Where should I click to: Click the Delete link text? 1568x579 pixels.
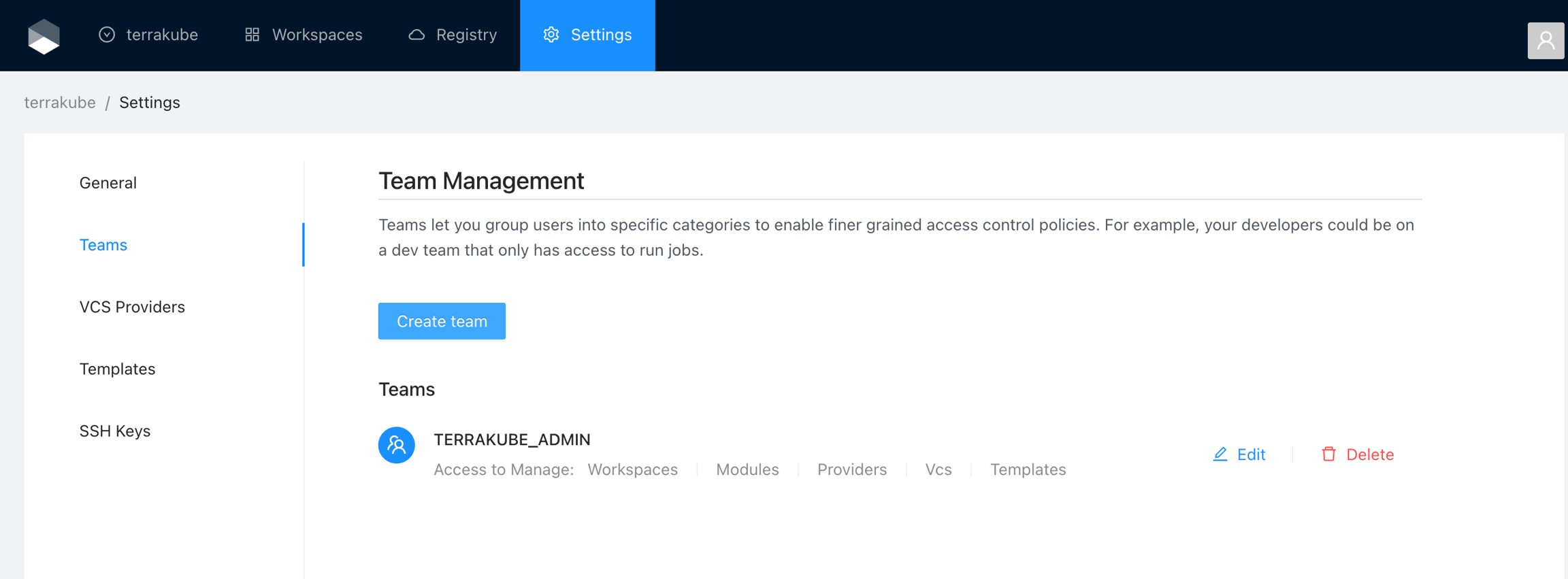[x=1369, y=454]
